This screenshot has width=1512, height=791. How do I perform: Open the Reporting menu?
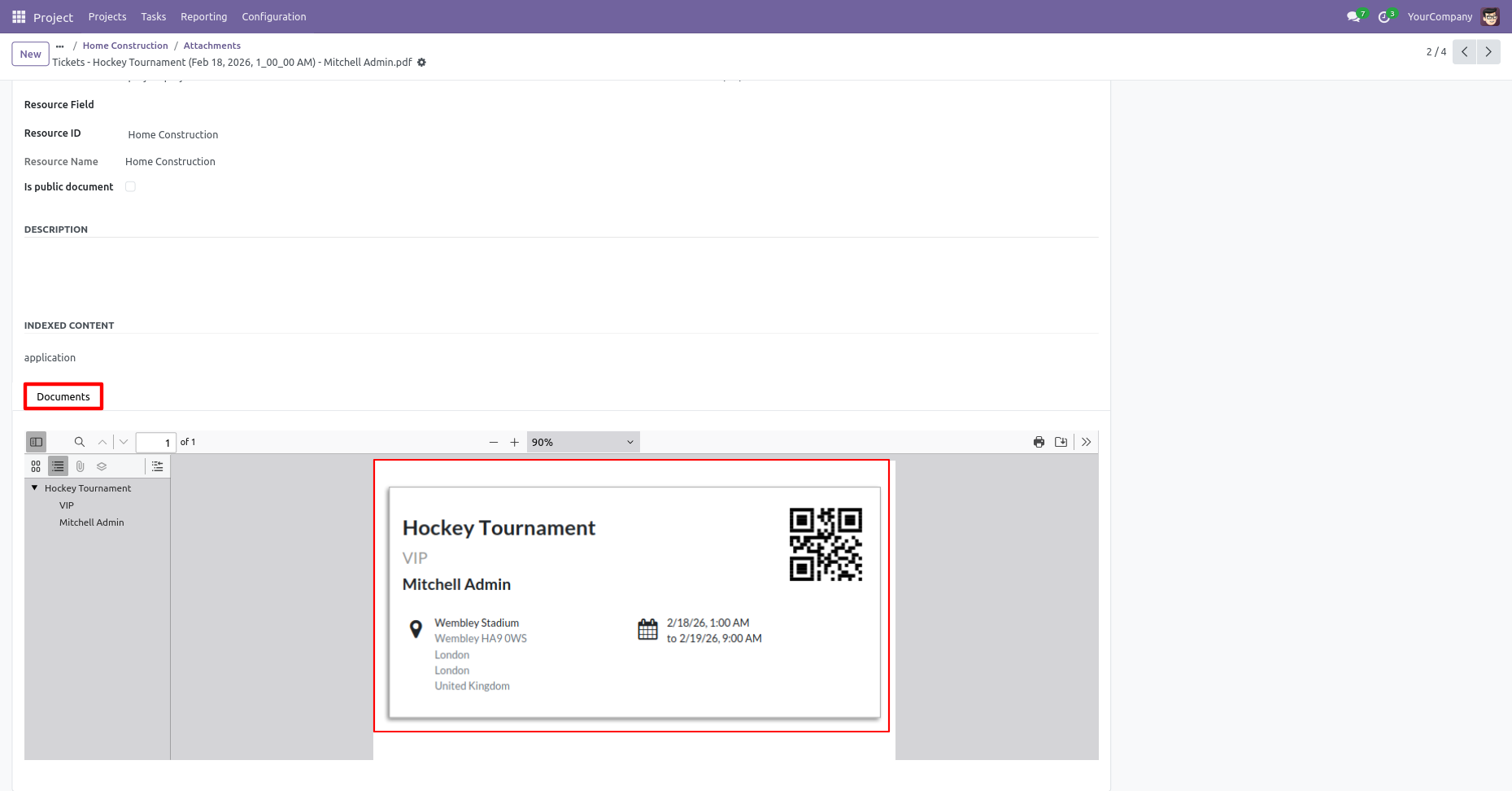203,16
